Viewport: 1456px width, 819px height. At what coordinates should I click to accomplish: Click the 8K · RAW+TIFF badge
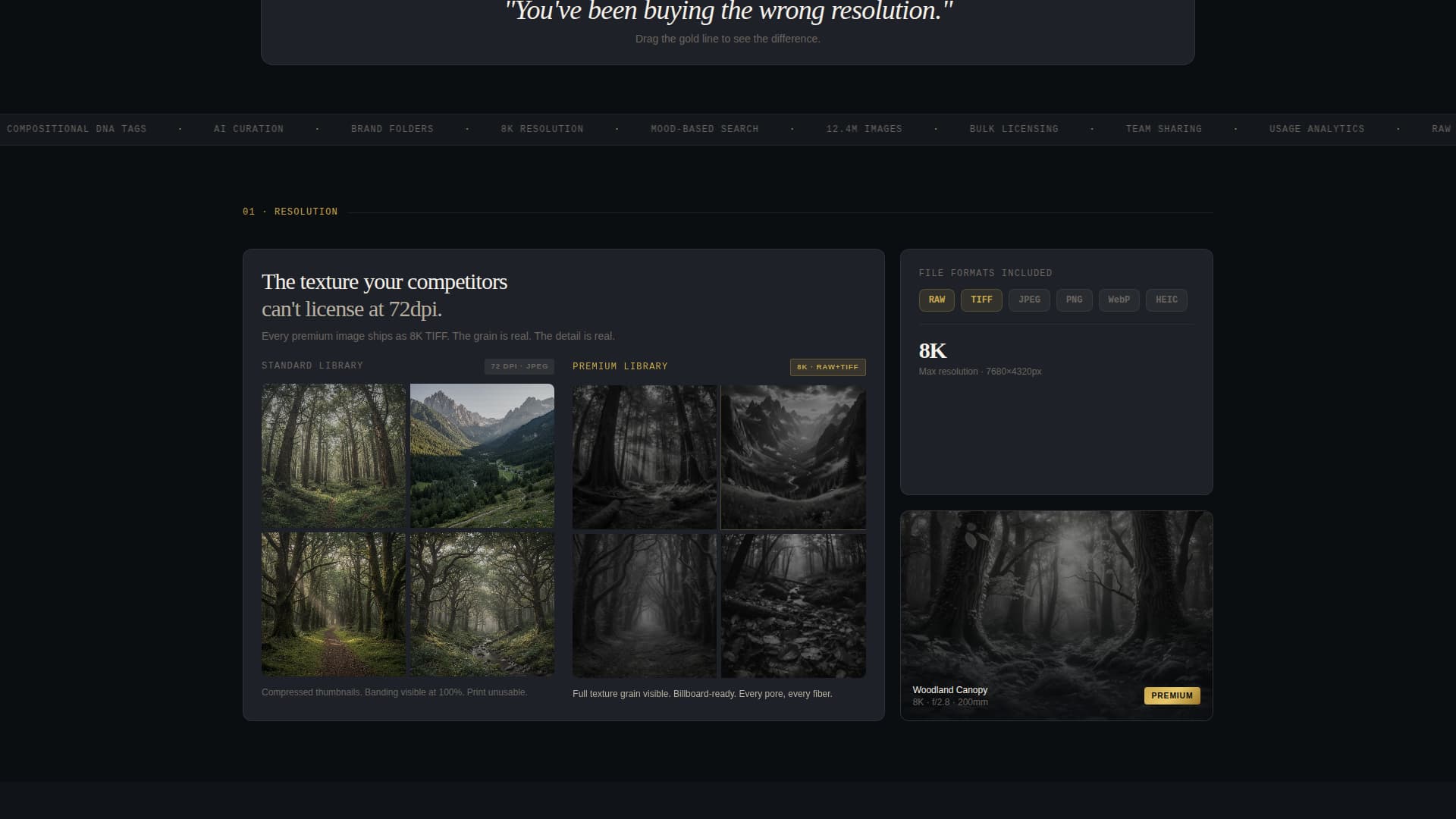point(827,367)
